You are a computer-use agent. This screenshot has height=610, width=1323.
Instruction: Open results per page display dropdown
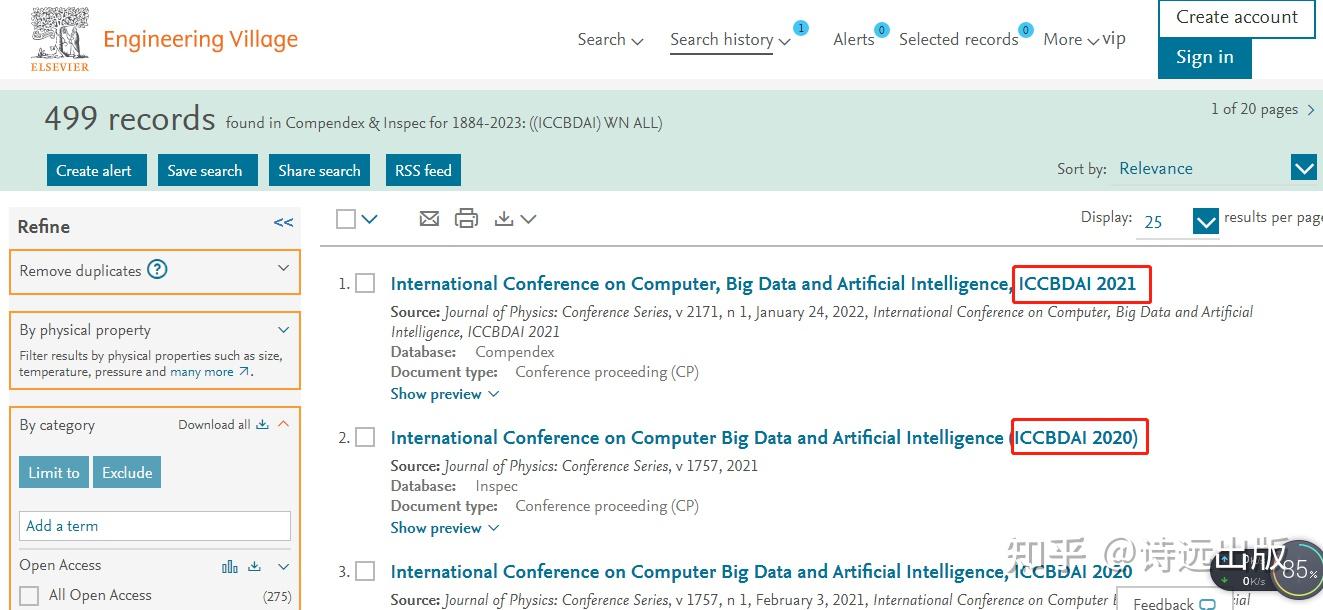1206,221
